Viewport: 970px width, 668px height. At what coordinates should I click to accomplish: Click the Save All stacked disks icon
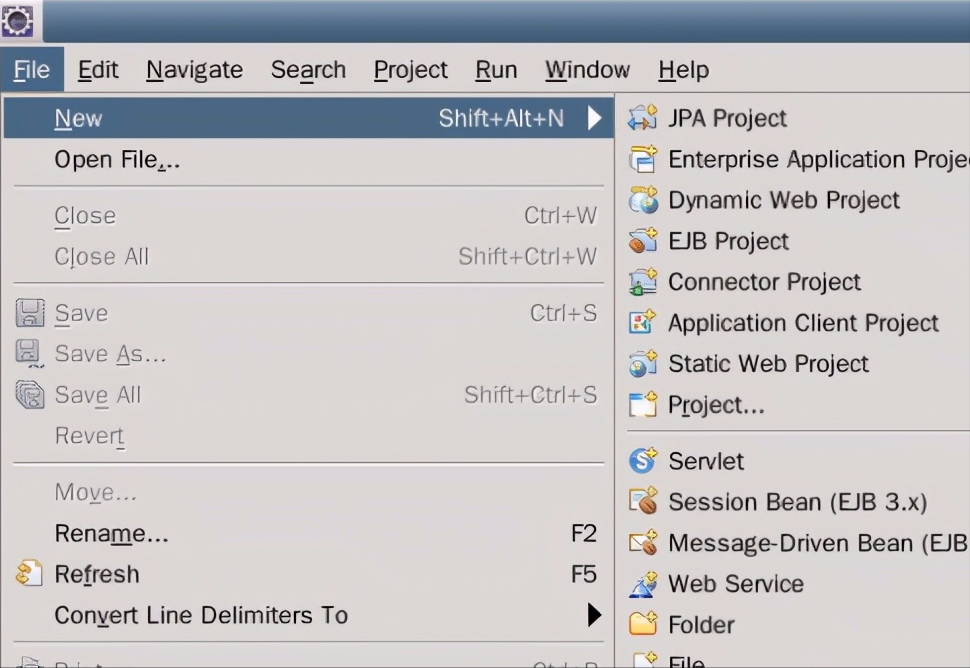(30, 395)
